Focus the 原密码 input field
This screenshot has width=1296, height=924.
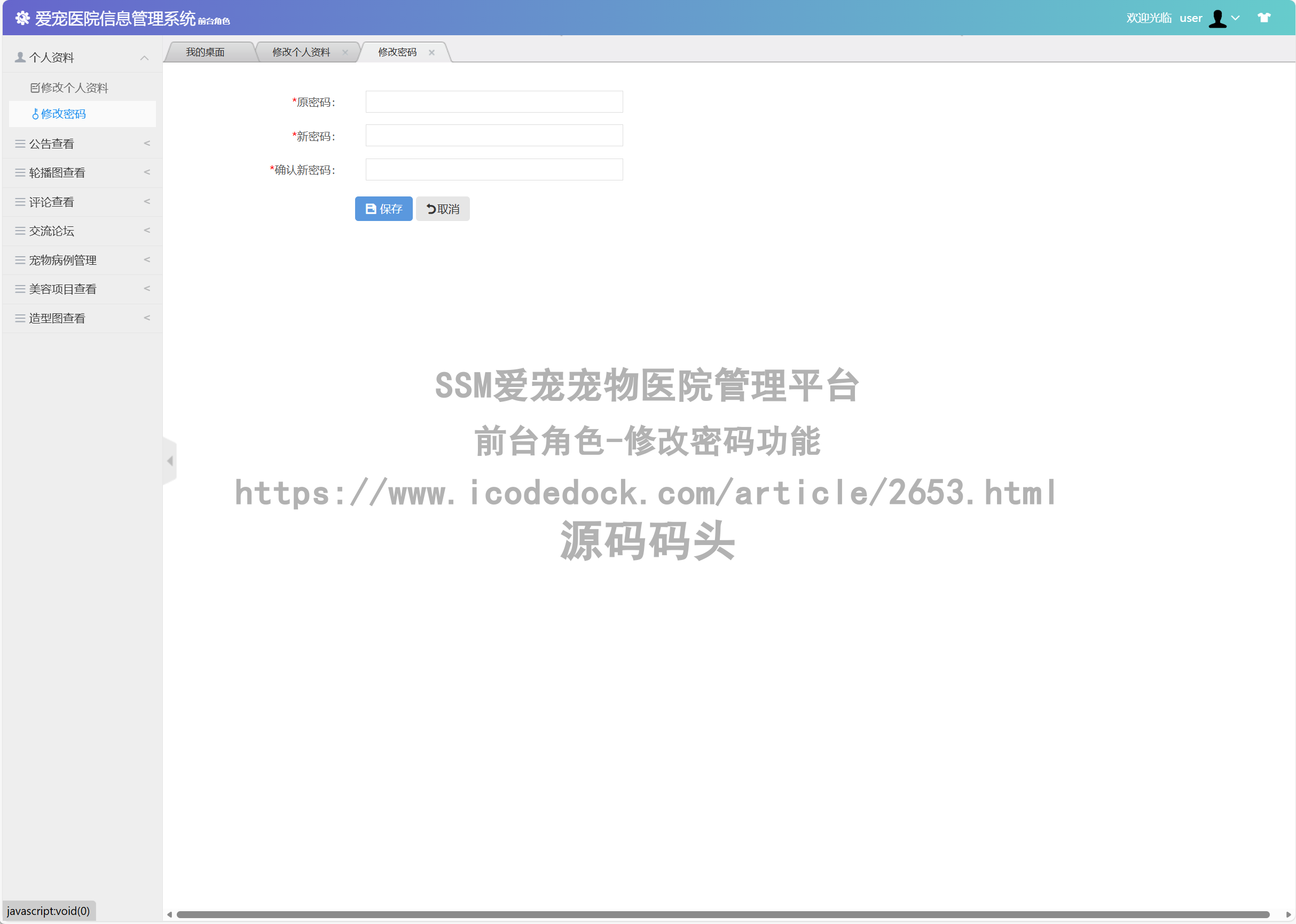point(493,102)
